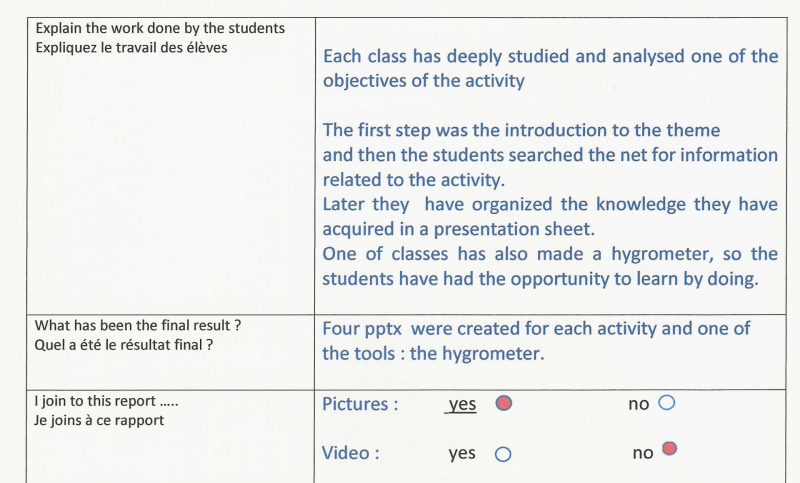Select the 'no' radio for Pictures

click(x=667, y=403)
